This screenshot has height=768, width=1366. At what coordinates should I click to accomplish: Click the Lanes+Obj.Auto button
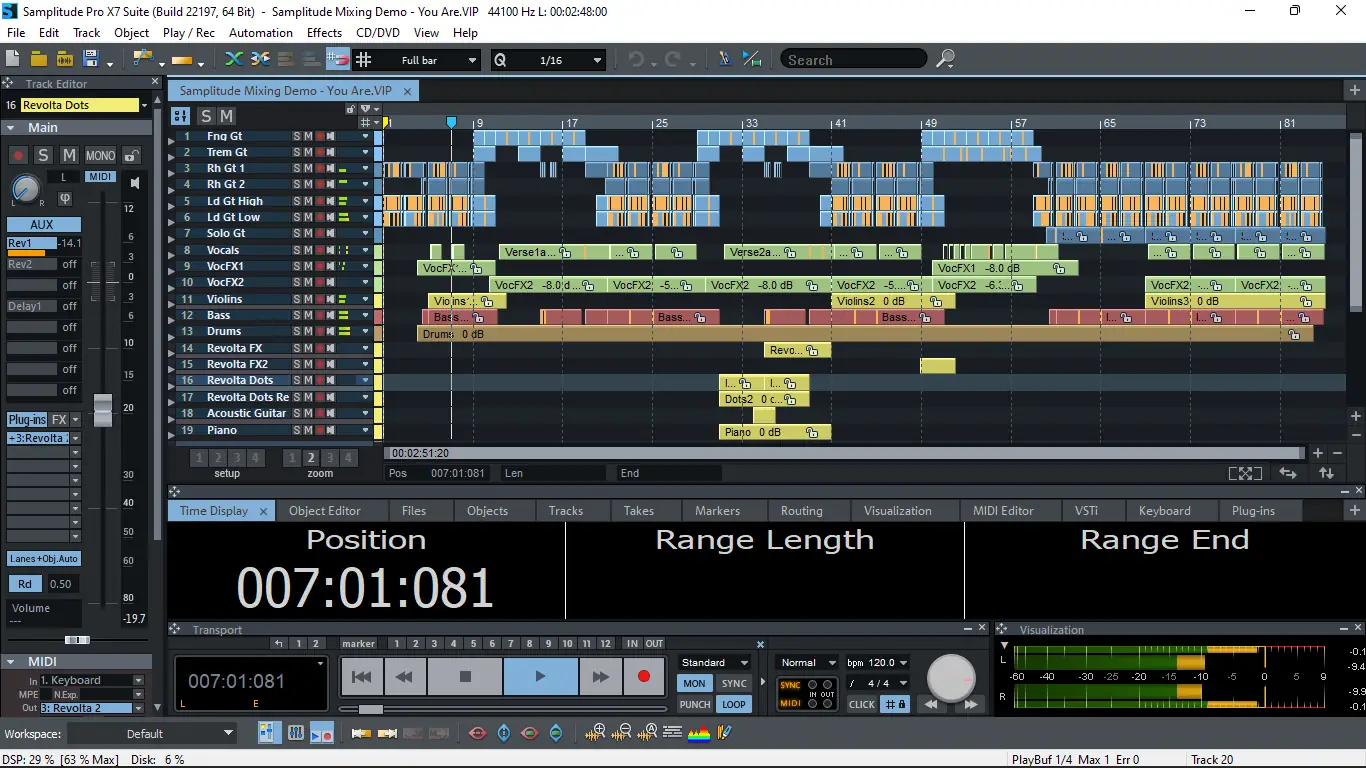pos(43,559)
